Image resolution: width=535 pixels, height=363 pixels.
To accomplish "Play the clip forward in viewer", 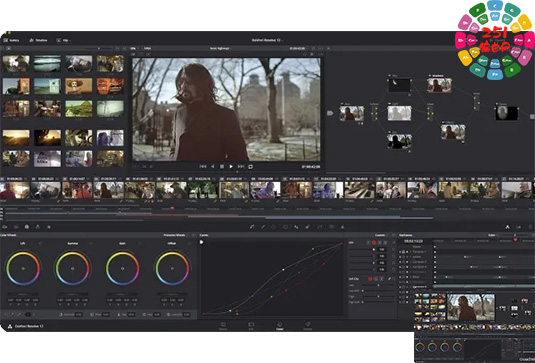I will 231,166.
